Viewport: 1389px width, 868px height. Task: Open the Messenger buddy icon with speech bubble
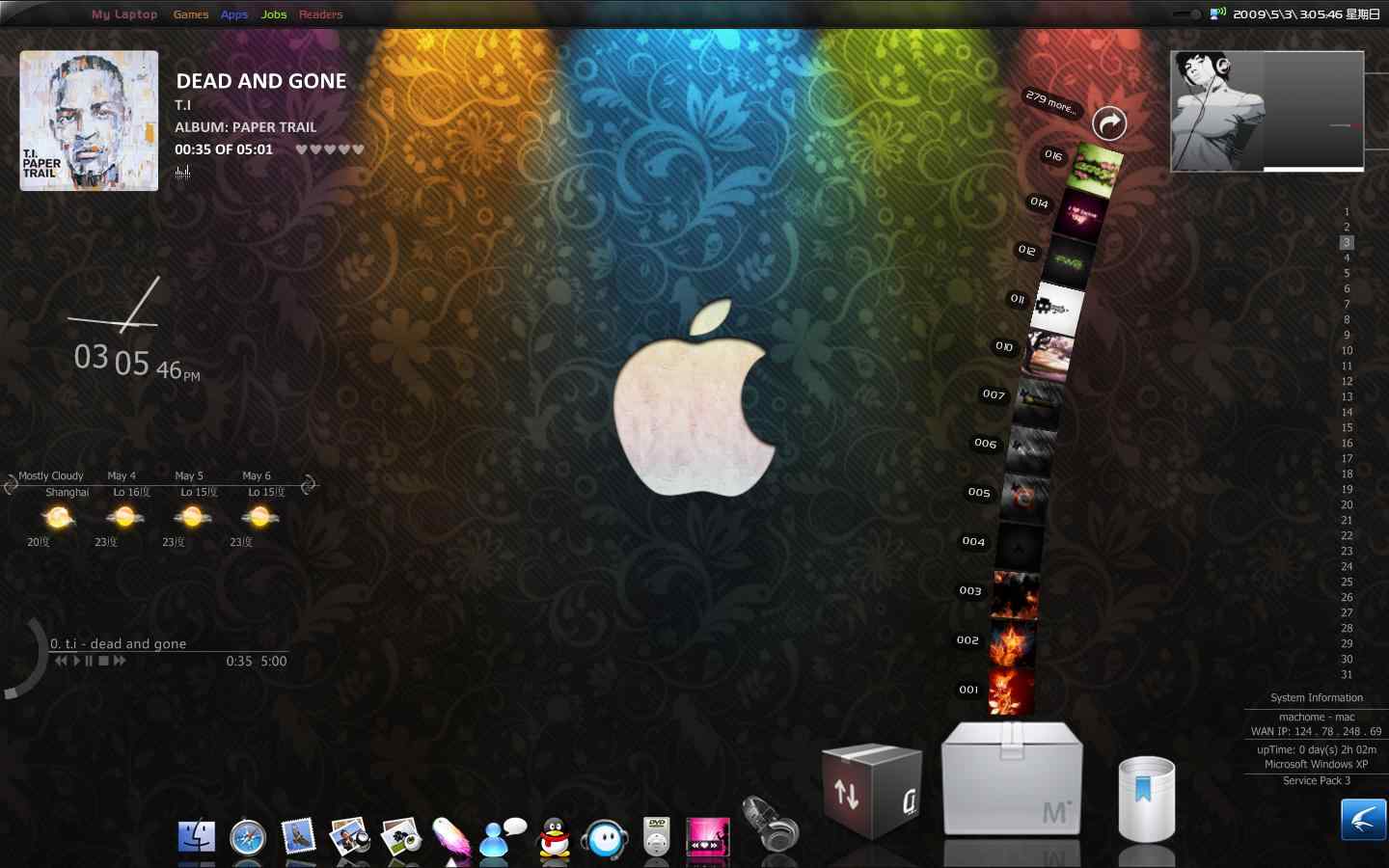click(503, 836)
